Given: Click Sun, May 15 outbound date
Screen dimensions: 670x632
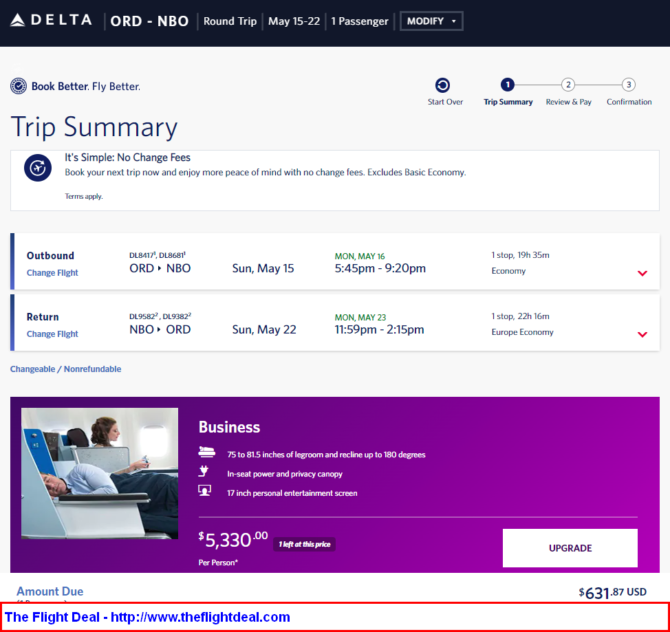Looking at the screenshot, I should click(x=263, y=268).
